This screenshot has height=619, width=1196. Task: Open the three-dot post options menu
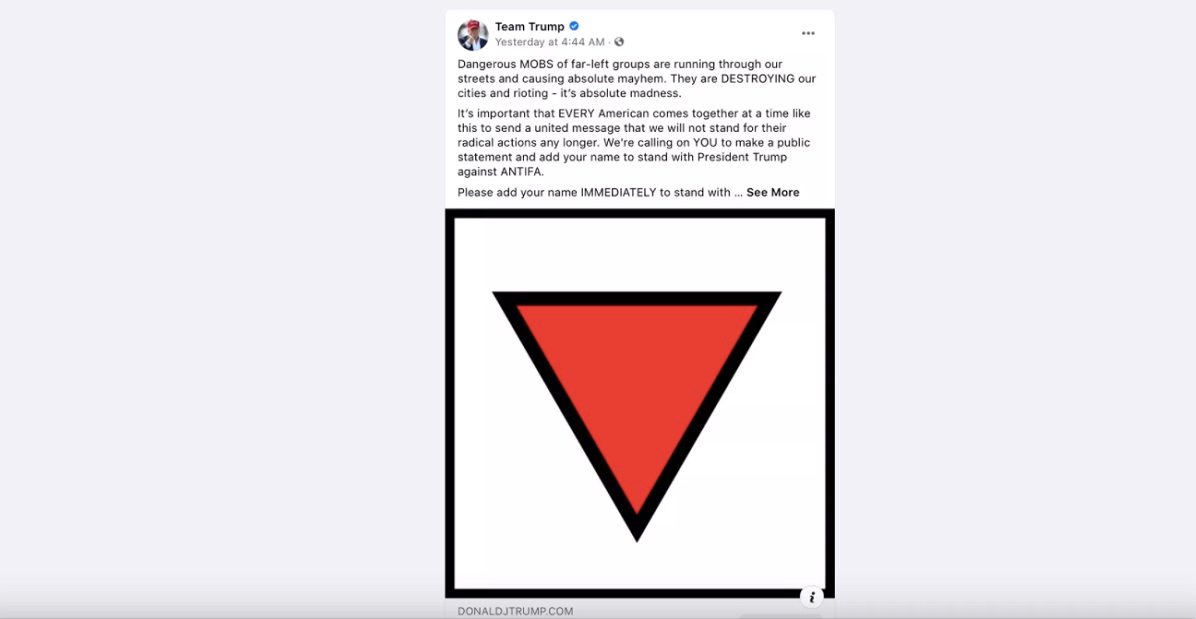[x=808, y=34]
